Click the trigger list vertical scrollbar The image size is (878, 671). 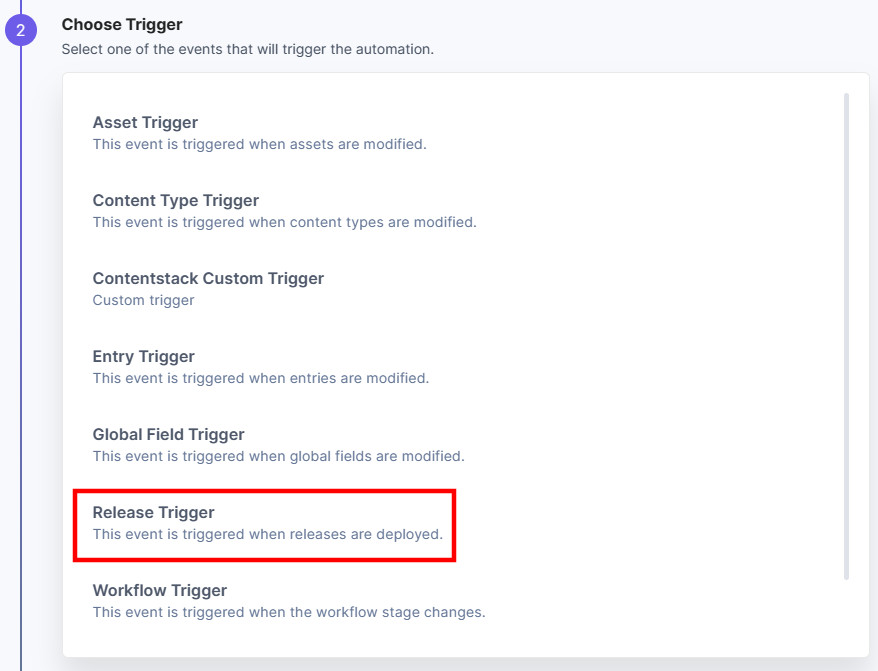point(846,336)
